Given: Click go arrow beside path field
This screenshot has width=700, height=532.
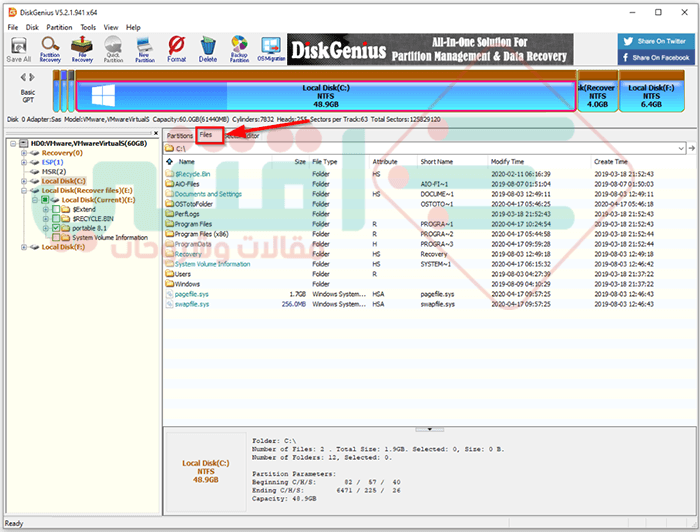Looking at the screenshot, I should (692, 148).
